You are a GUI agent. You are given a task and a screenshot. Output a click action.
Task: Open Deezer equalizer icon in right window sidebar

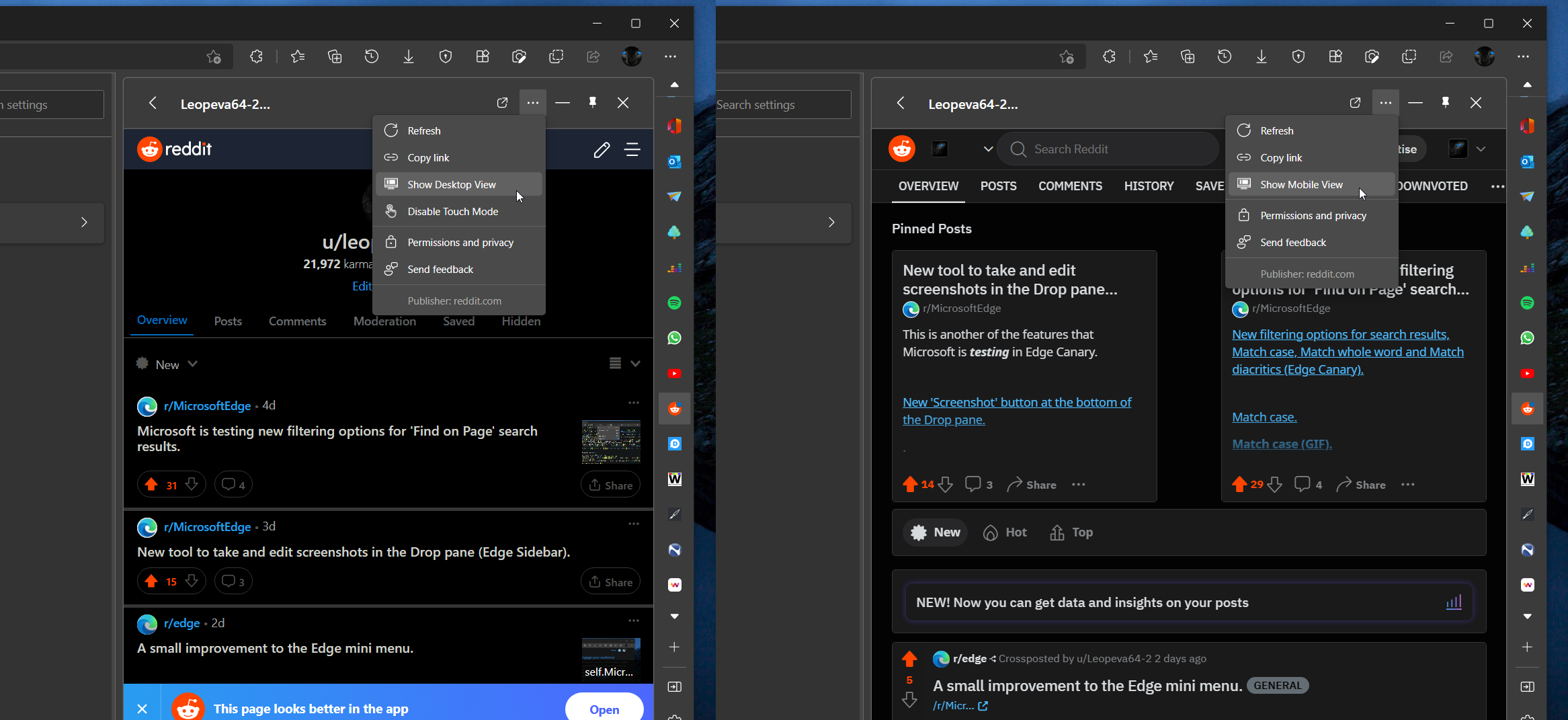pos(1527,268)
